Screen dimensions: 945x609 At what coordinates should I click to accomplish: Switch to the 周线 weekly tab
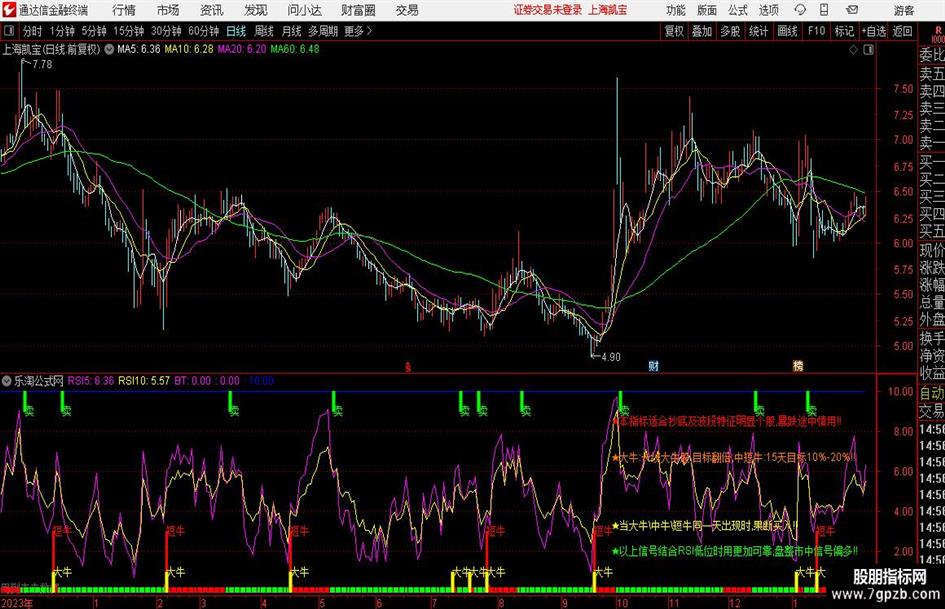(x=264, y=30)
